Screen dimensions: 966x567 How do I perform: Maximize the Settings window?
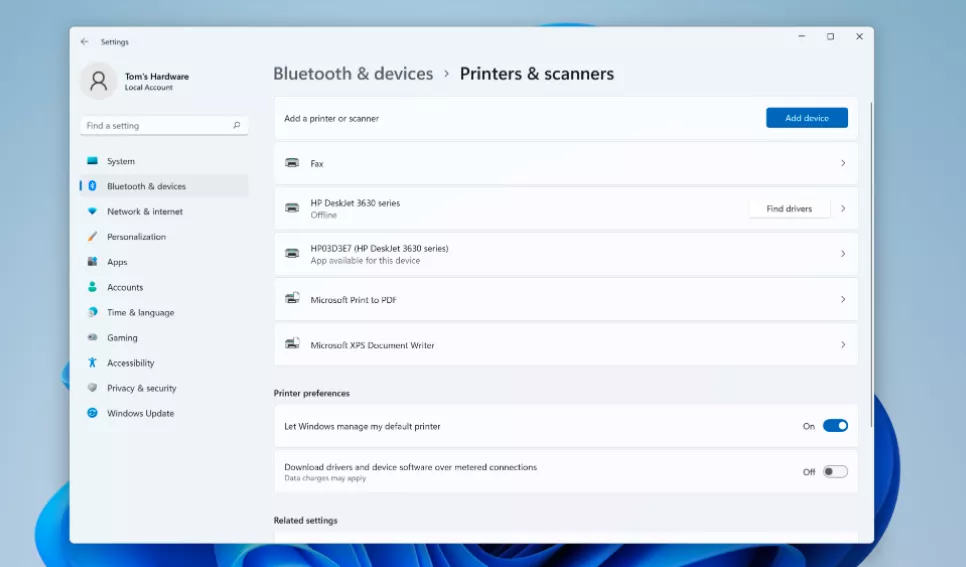pos(830,36)
